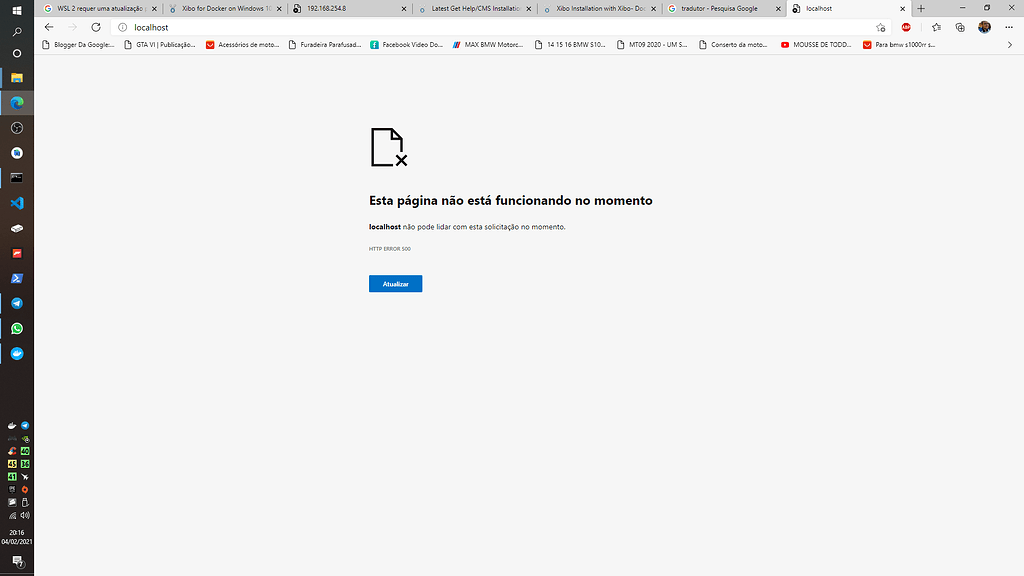Click the localhost address bar

click(500, 27)
